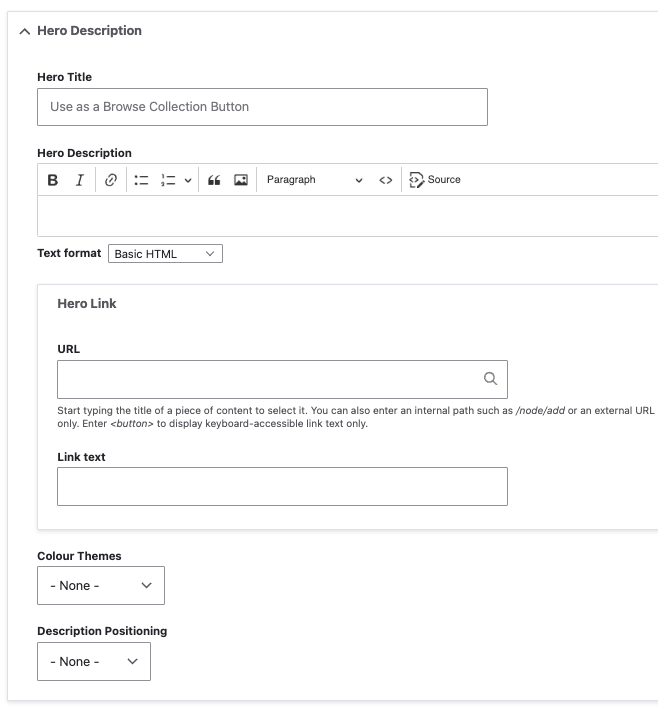
Task: Click the Link text label
Action: coord(81,457)
